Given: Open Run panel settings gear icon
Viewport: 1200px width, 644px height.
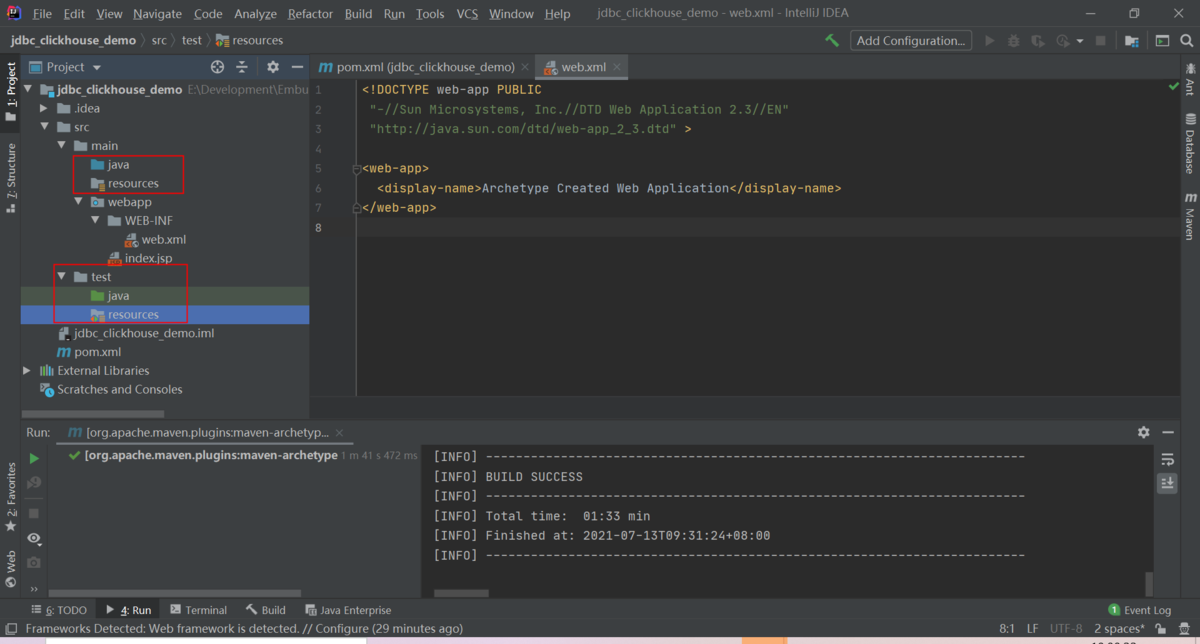Looking at the screenshot, I should (1143, 432).
